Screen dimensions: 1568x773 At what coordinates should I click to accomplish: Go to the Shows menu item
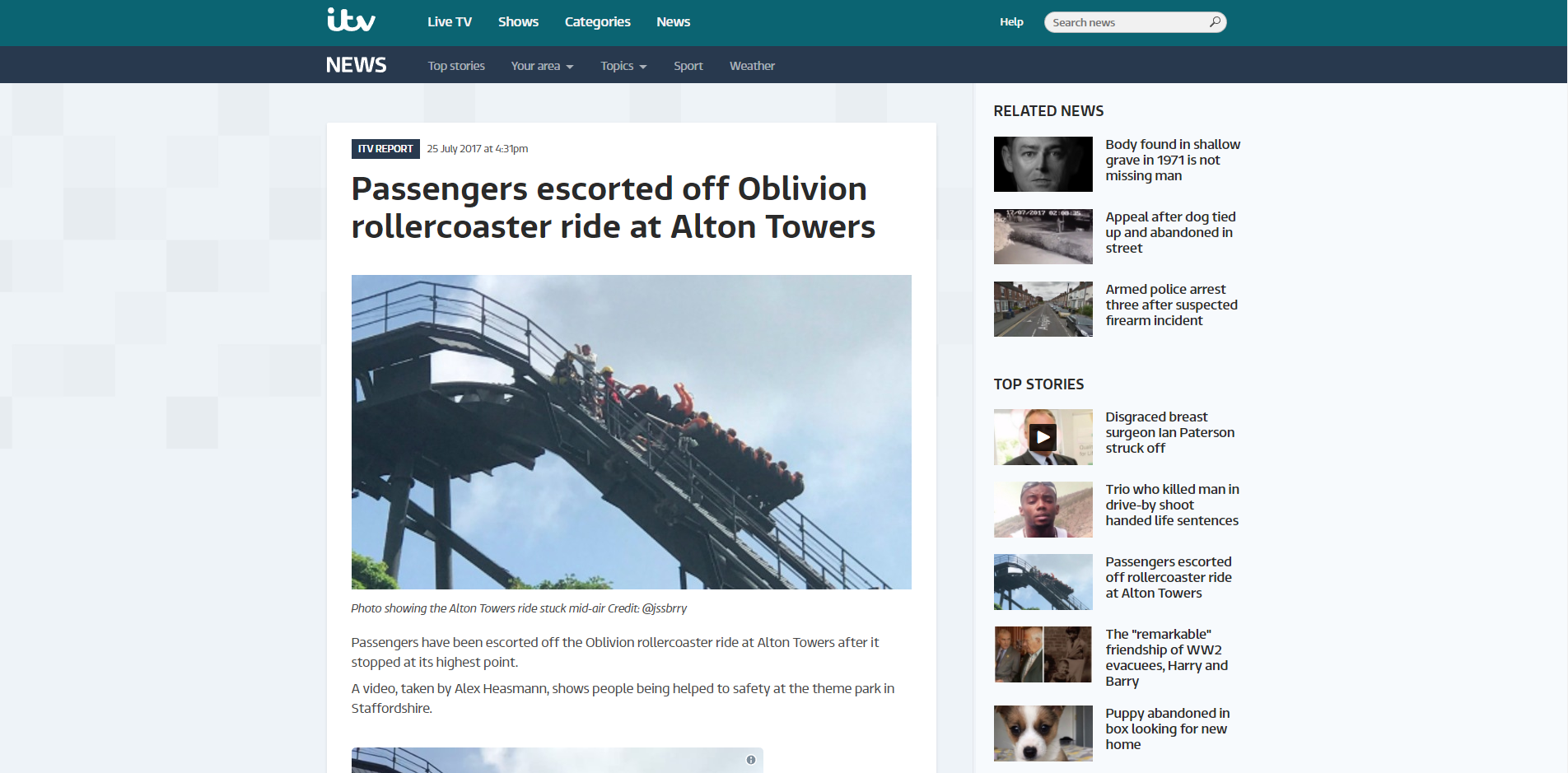[518, 22]
